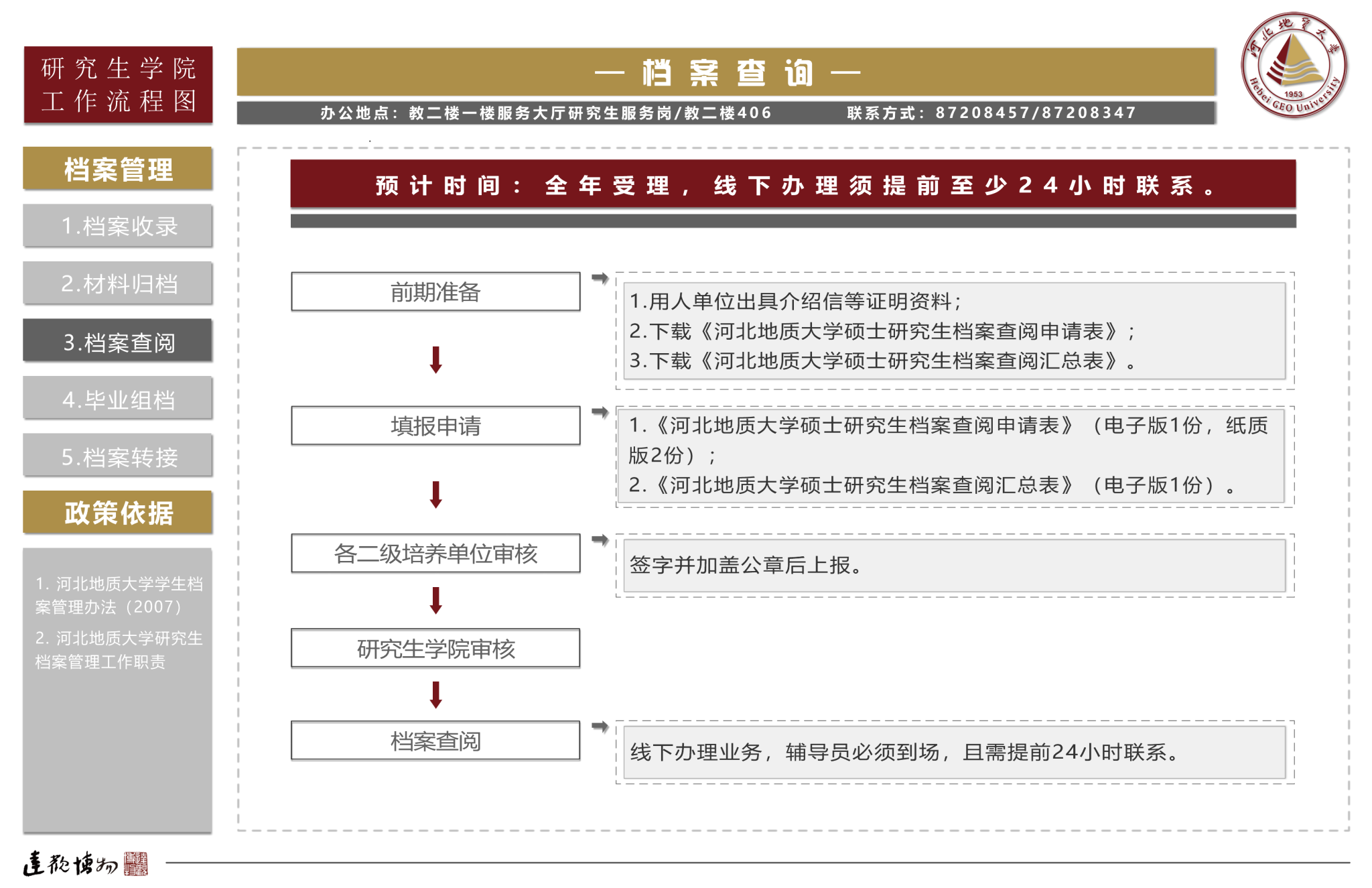Click the red down arrow below 研究生学院审核
Viewport: 1372px width, 888px height.
point(435,695)
